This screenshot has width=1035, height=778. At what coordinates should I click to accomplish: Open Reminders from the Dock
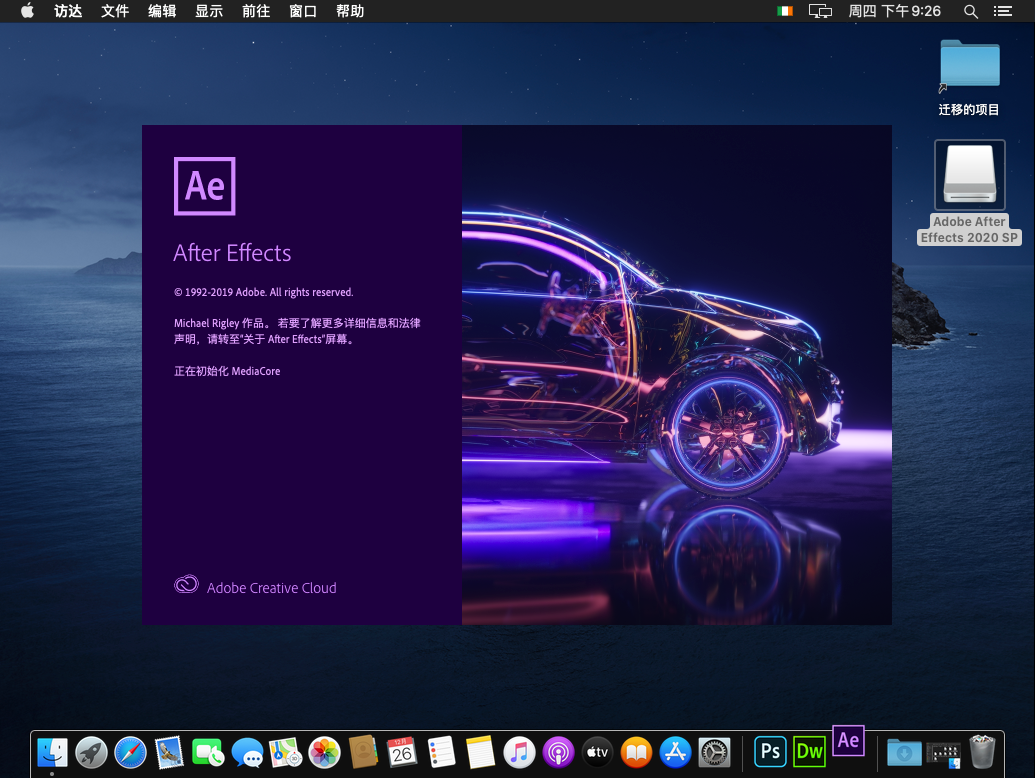(x=441, y=752)
